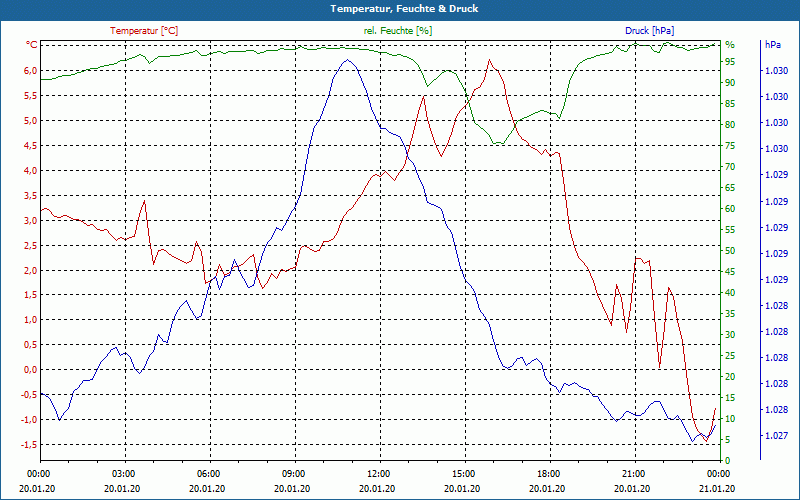
Task: Click the green 35 humidity axis value
Action: pos(730,314)
